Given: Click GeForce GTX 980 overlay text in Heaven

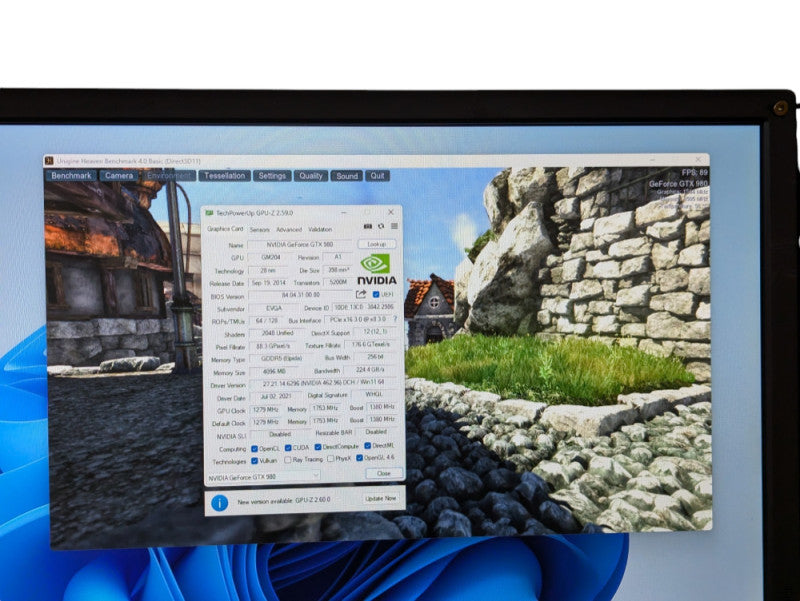Looking at the screenshot, I should point(678,183).
